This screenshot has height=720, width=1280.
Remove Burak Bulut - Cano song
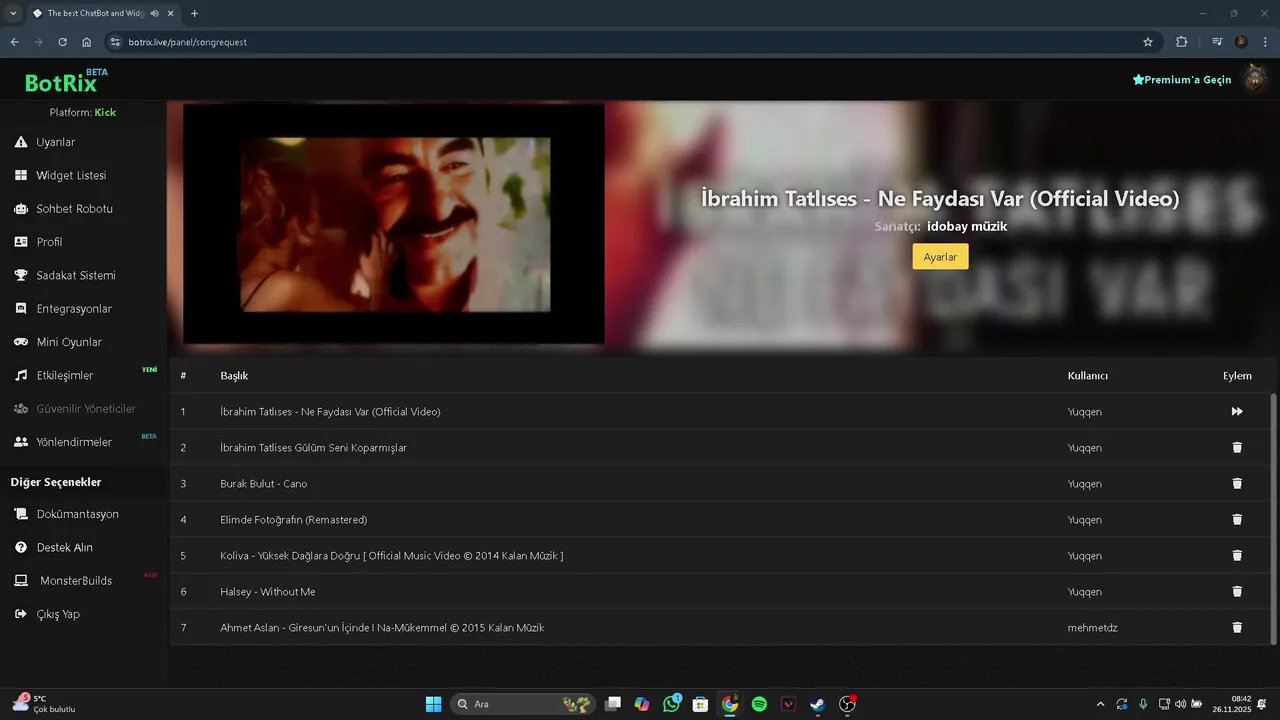tap(1237, 483)
